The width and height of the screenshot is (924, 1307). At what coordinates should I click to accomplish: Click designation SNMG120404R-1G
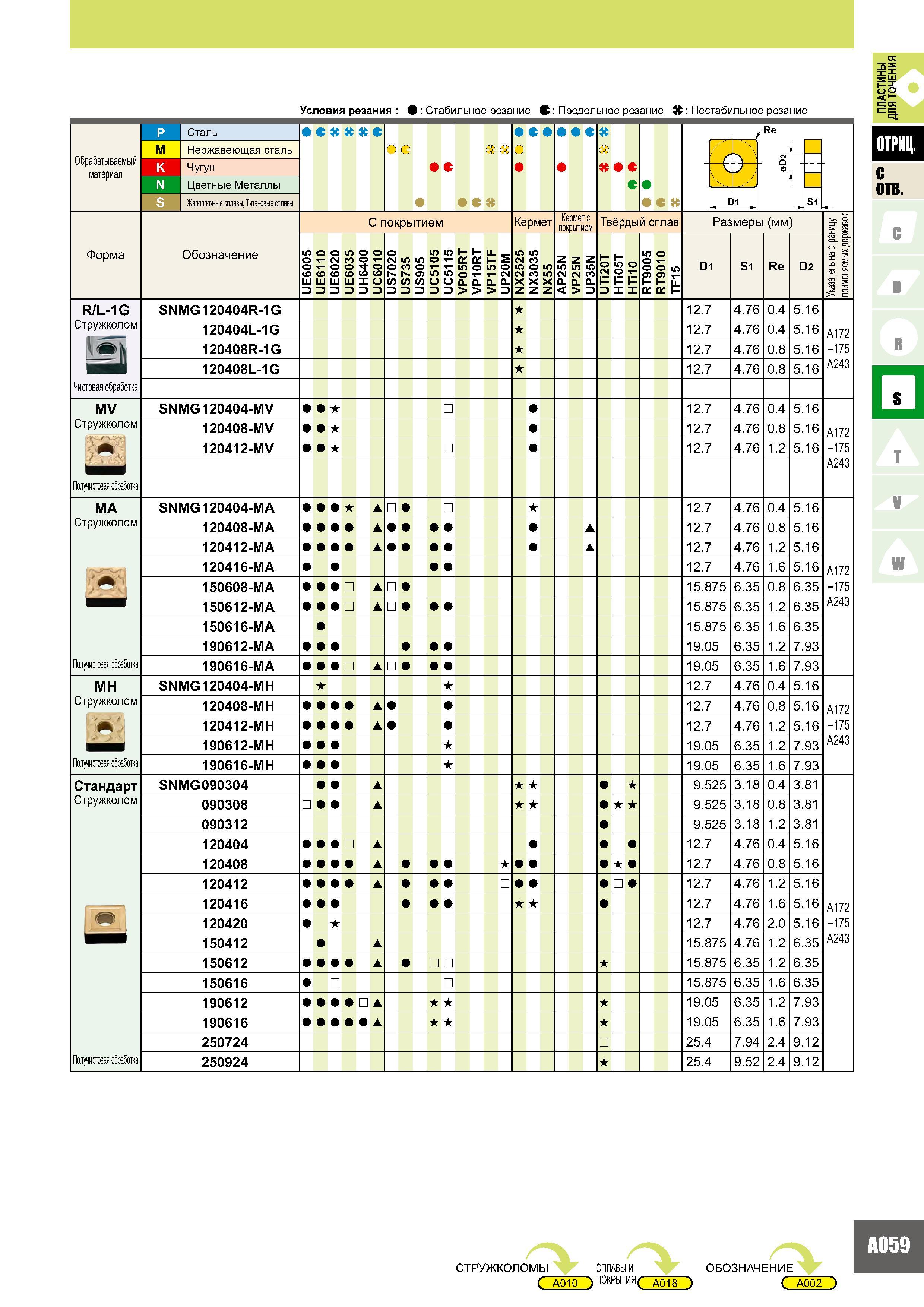click(x=220, y=310)
